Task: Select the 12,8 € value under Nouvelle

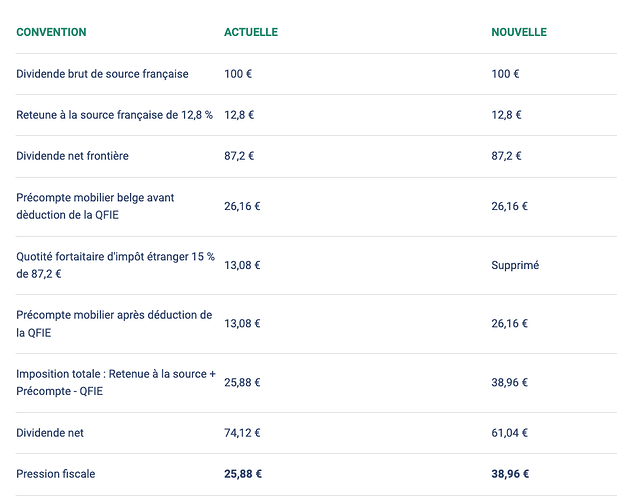Action: (x=506, y=115)
